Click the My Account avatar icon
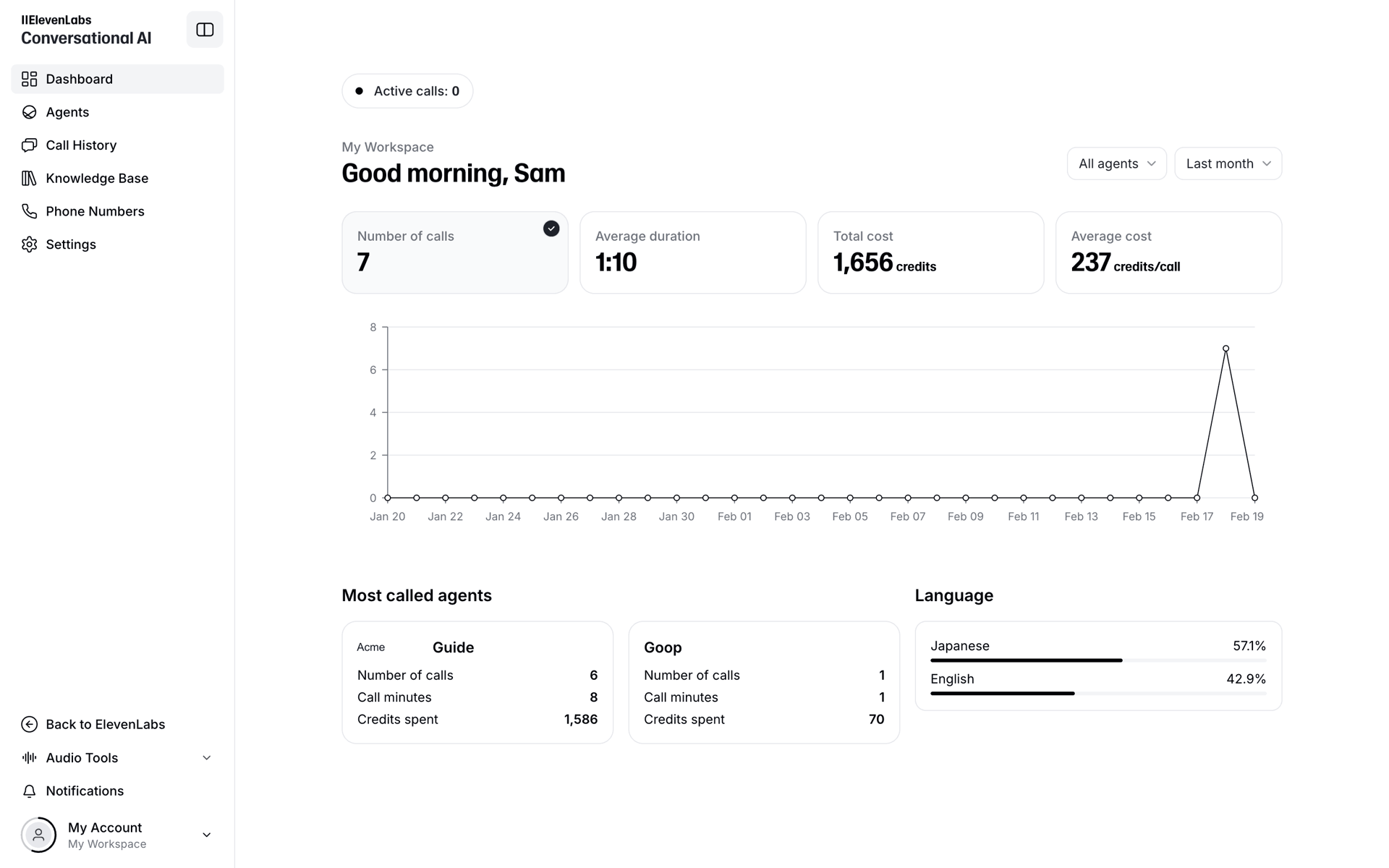 [x=38, y=835]
